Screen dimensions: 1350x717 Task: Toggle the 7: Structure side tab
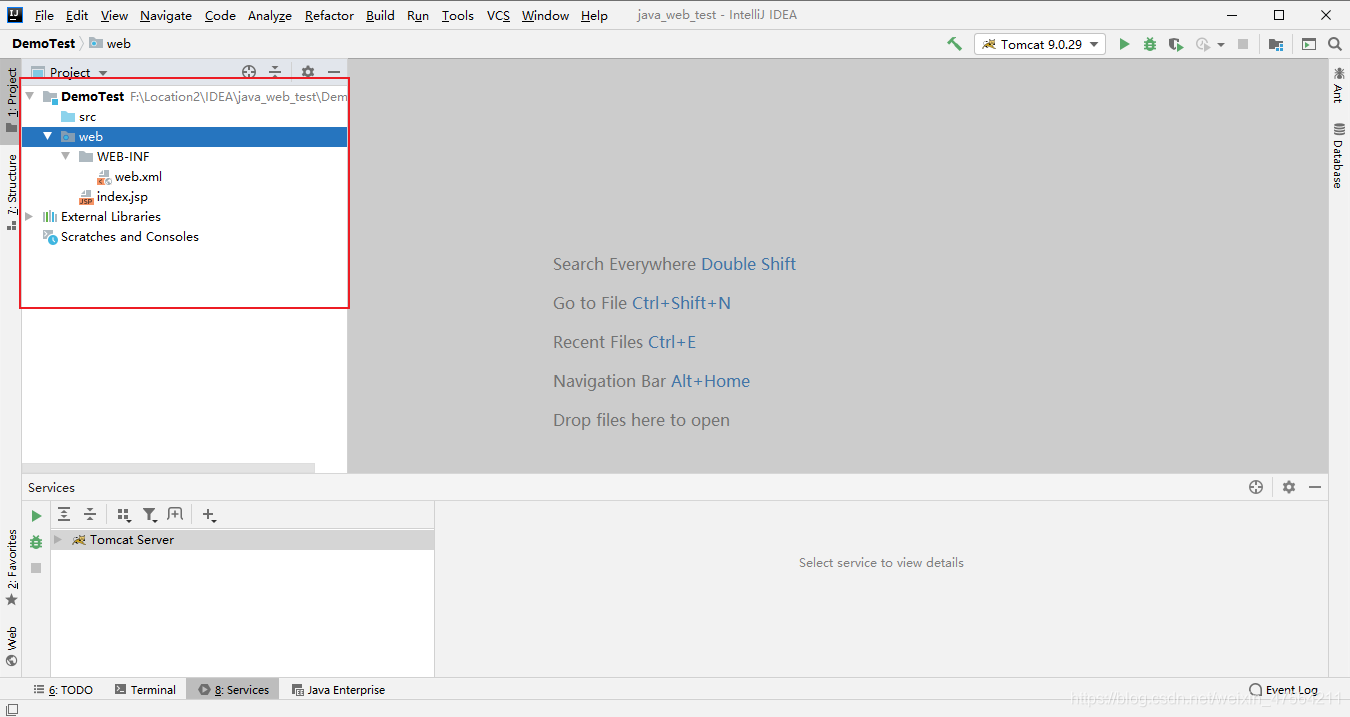[11, 192]
